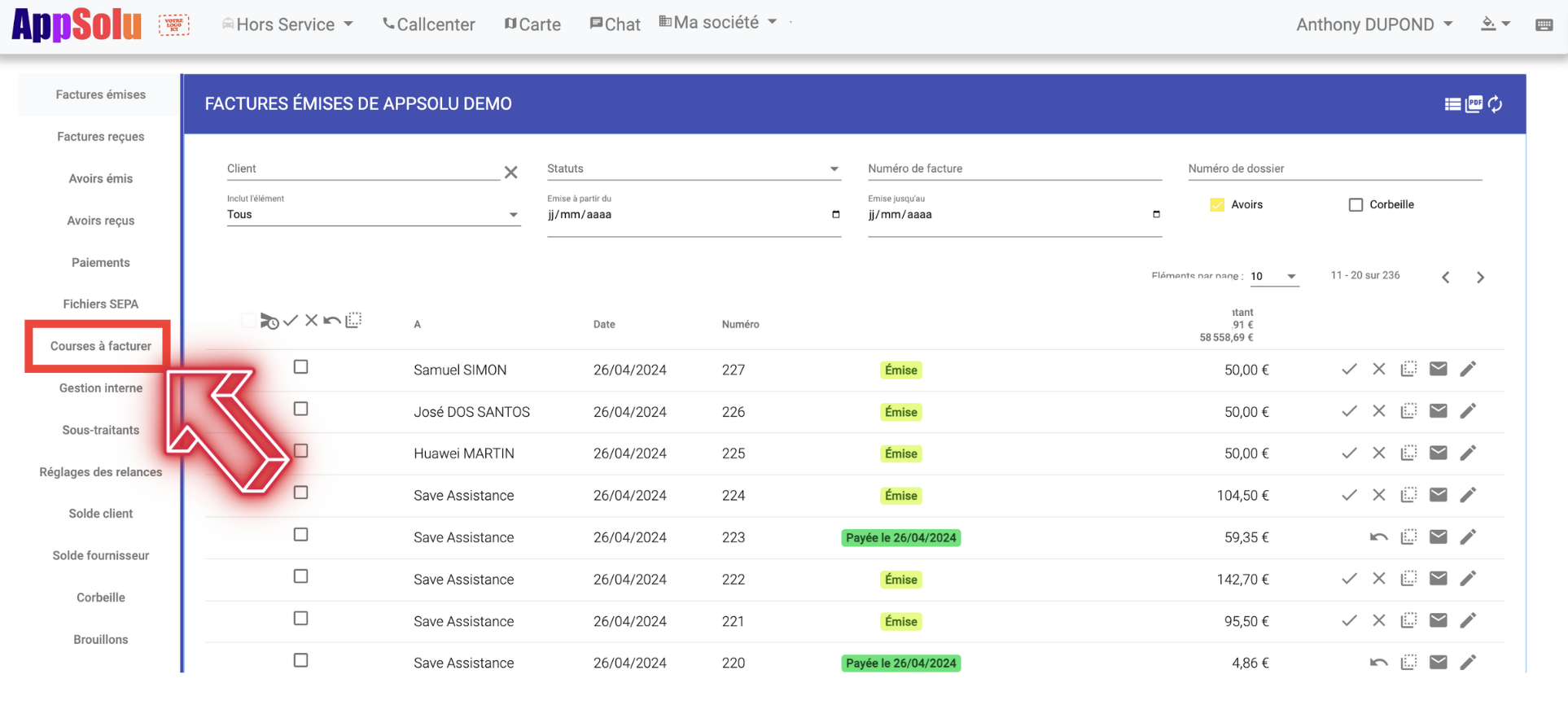Open Solde client in sidebar
Image resolution: width=1568 pixels, height=705 pixels.
click(x=101, y=514)
